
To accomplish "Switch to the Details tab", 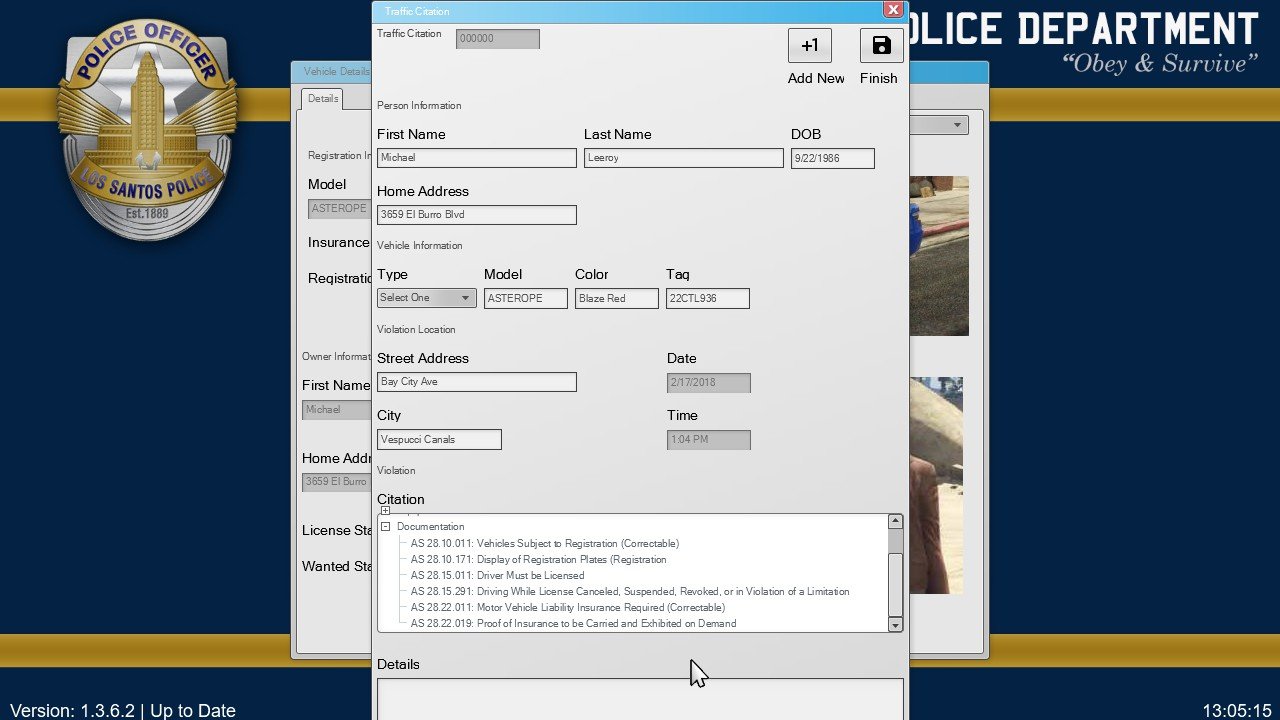I will (x=323, y=99).
